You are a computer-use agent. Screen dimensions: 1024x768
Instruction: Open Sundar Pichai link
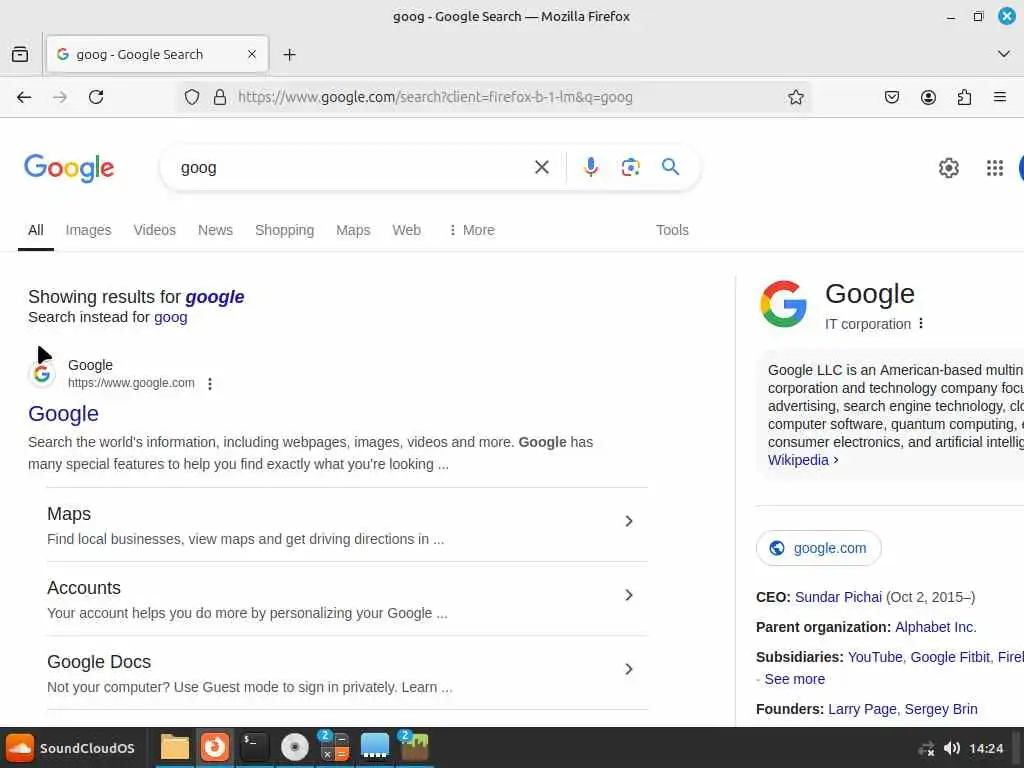[838, 598]
